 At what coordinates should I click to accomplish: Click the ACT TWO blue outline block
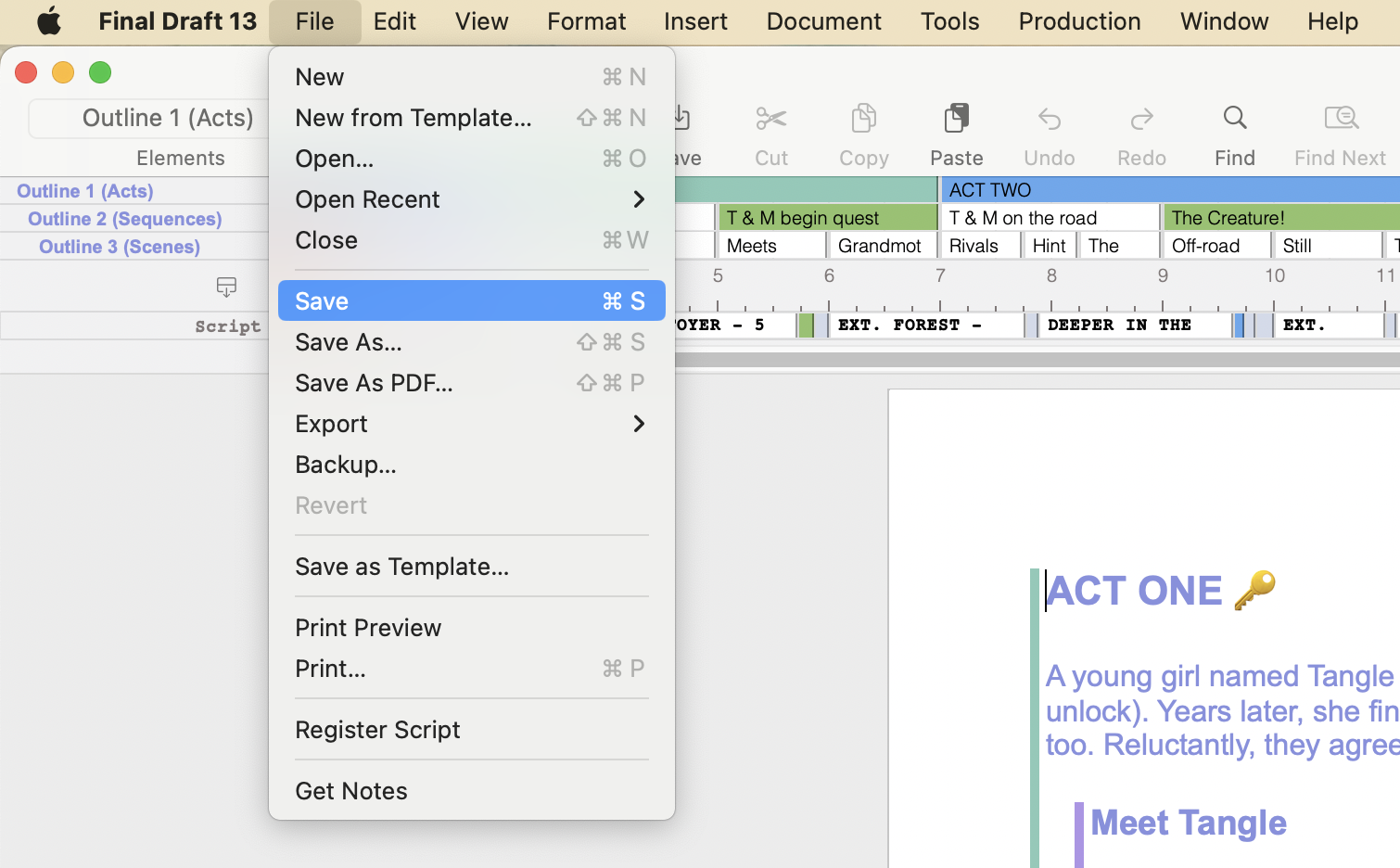coord(1168,190)
